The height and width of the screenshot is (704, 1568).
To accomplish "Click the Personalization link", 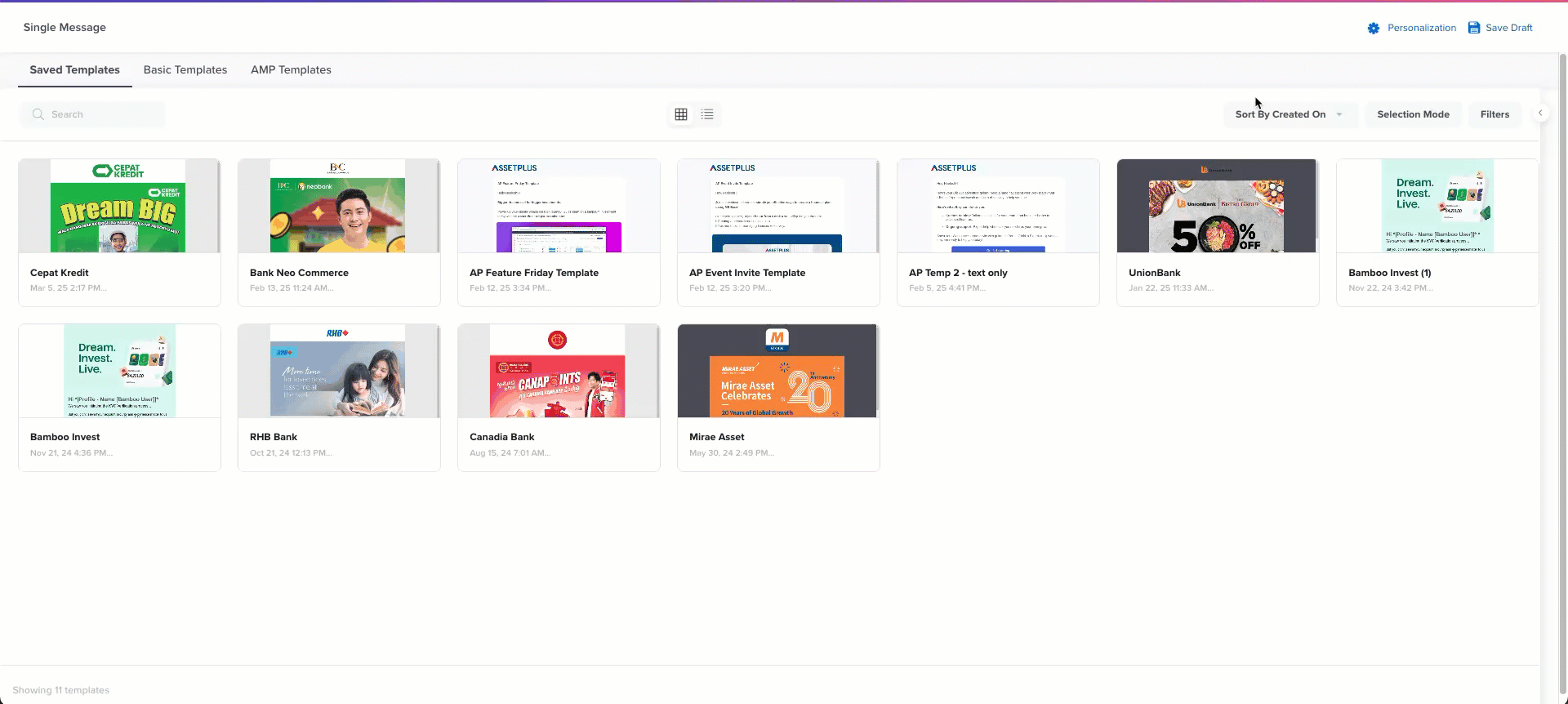I will click(1422, 28).
